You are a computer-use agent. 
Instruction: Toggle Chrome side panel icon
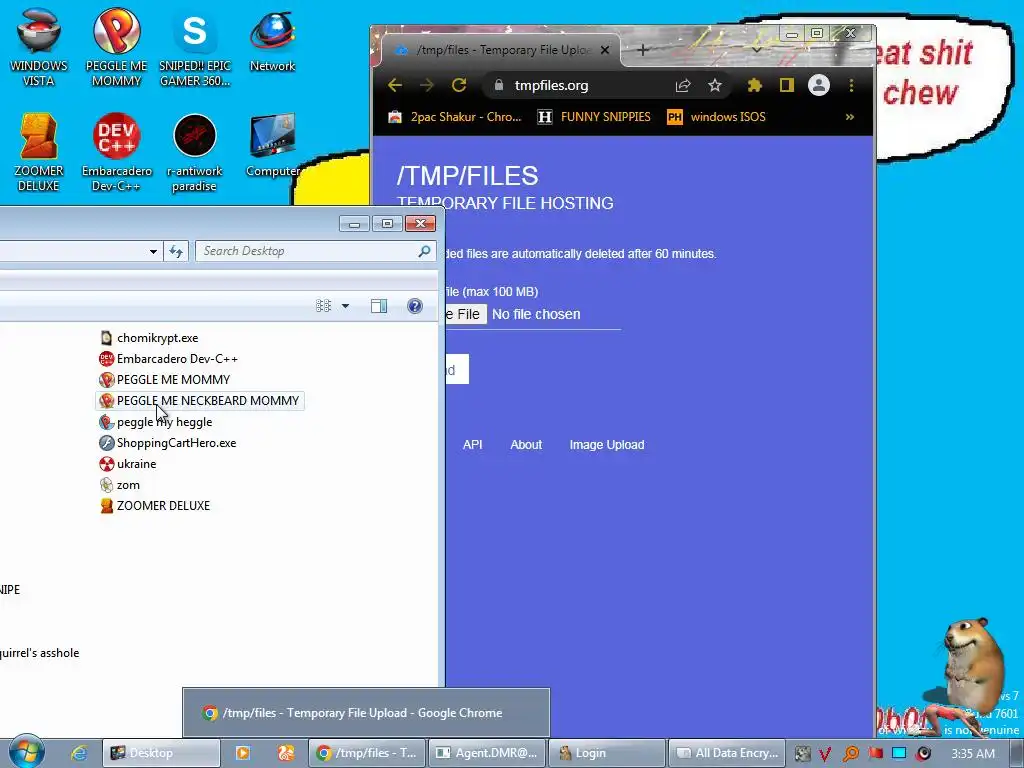[x=787, y=86]
